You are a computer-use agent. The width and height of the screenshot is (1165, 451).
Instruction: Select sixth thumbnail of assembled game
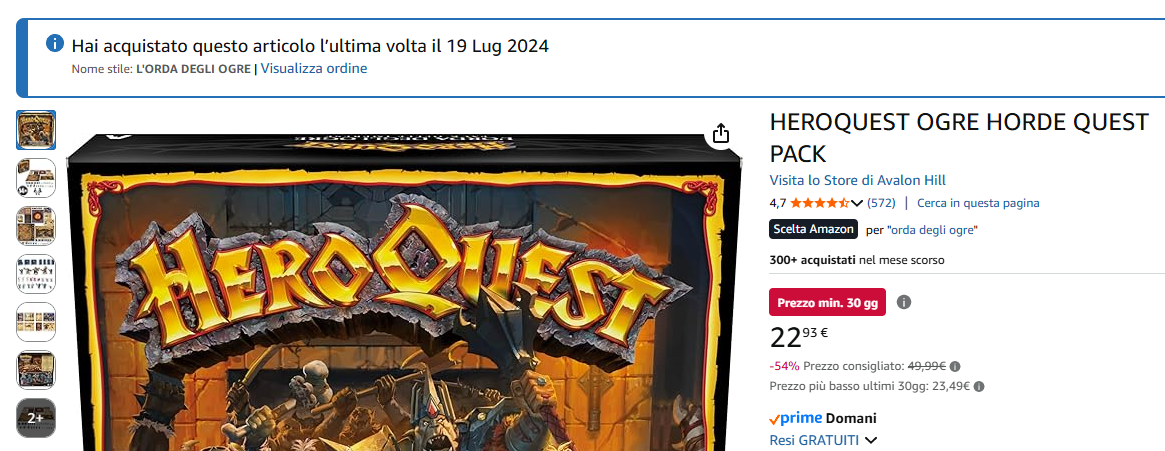[36, 370]
